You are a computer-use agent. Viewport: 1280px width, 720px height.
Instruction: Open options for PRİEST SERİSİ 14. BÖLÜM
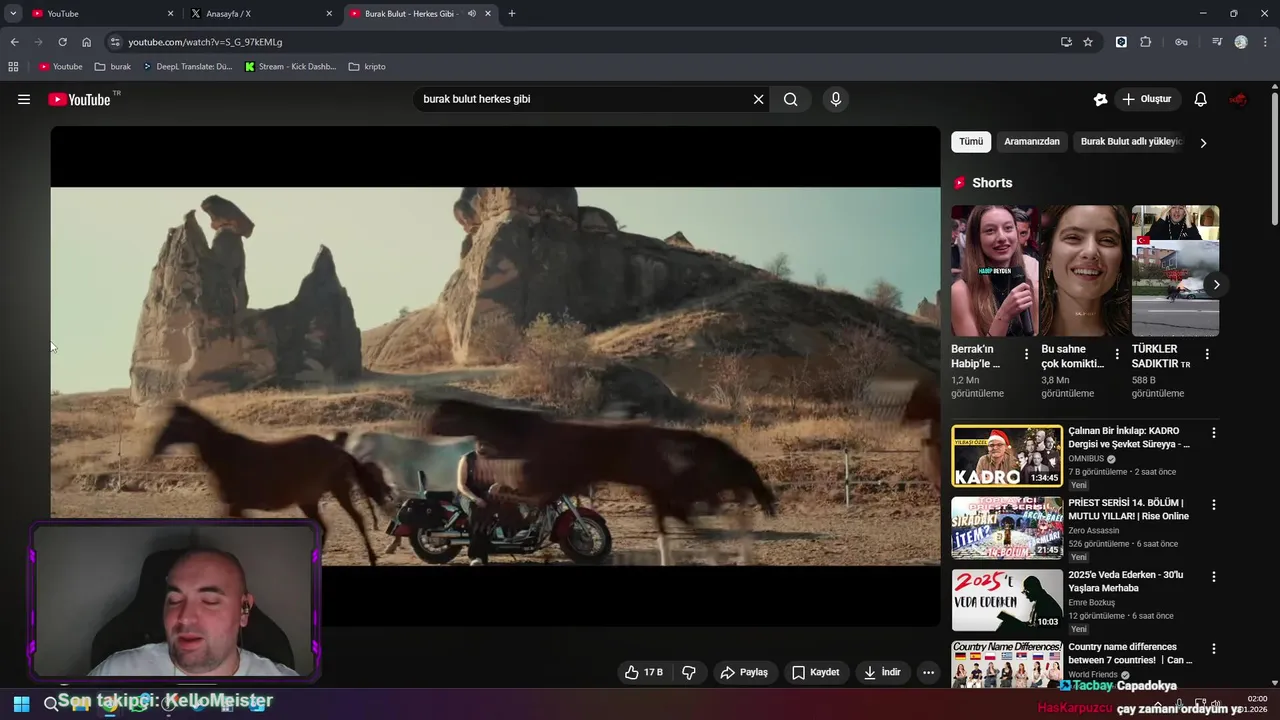(1214, 505)
